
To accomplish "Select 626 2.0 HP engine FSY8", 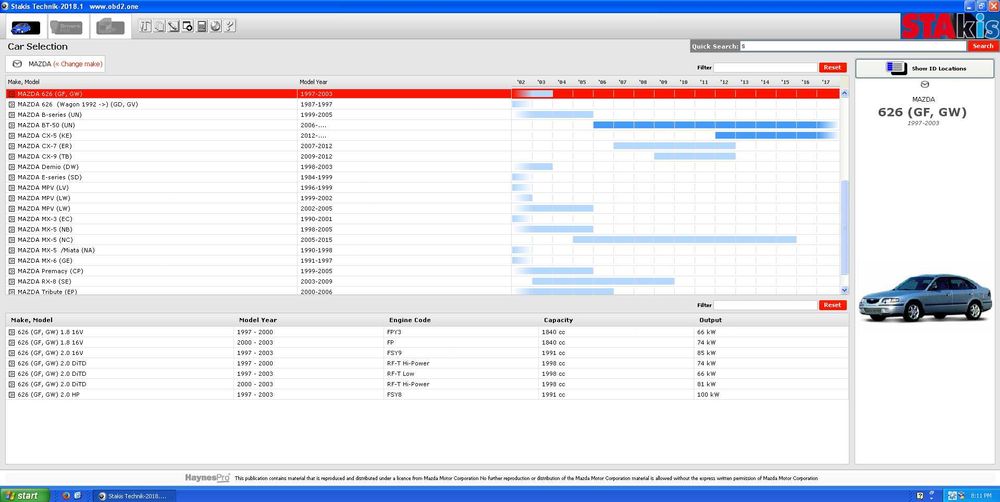I will point(427,394).
